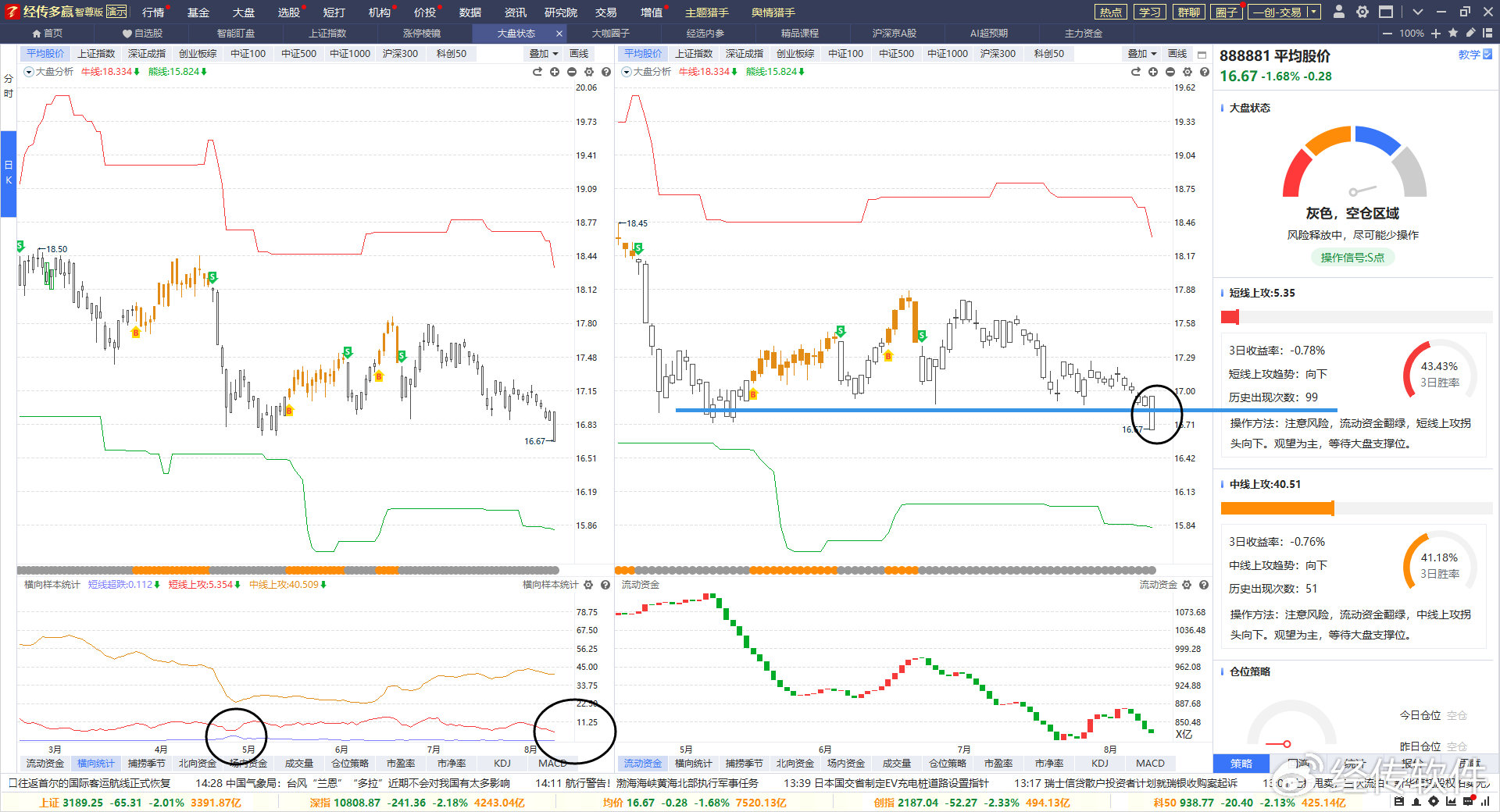The image size is (1500, 812).
Task: Open settings gear in the title bar
Action: 1362,12
